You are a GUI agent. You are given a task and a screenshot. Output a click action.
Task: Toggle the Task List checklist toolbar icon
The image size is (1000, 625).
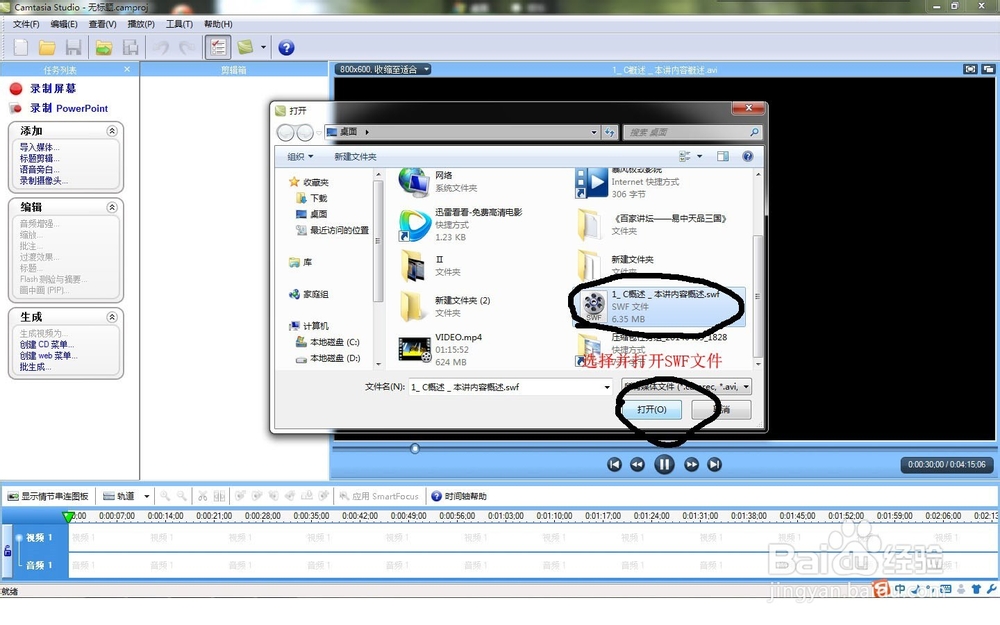click(x=217, y=47)
